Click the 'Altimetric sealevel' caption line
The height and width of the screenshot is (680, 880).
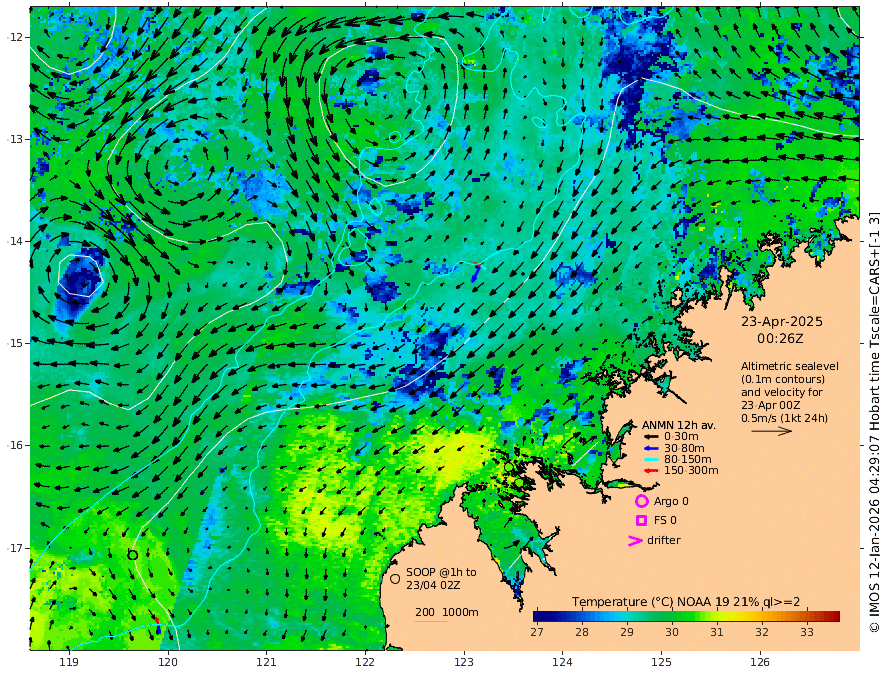click(x=790, y=366)
